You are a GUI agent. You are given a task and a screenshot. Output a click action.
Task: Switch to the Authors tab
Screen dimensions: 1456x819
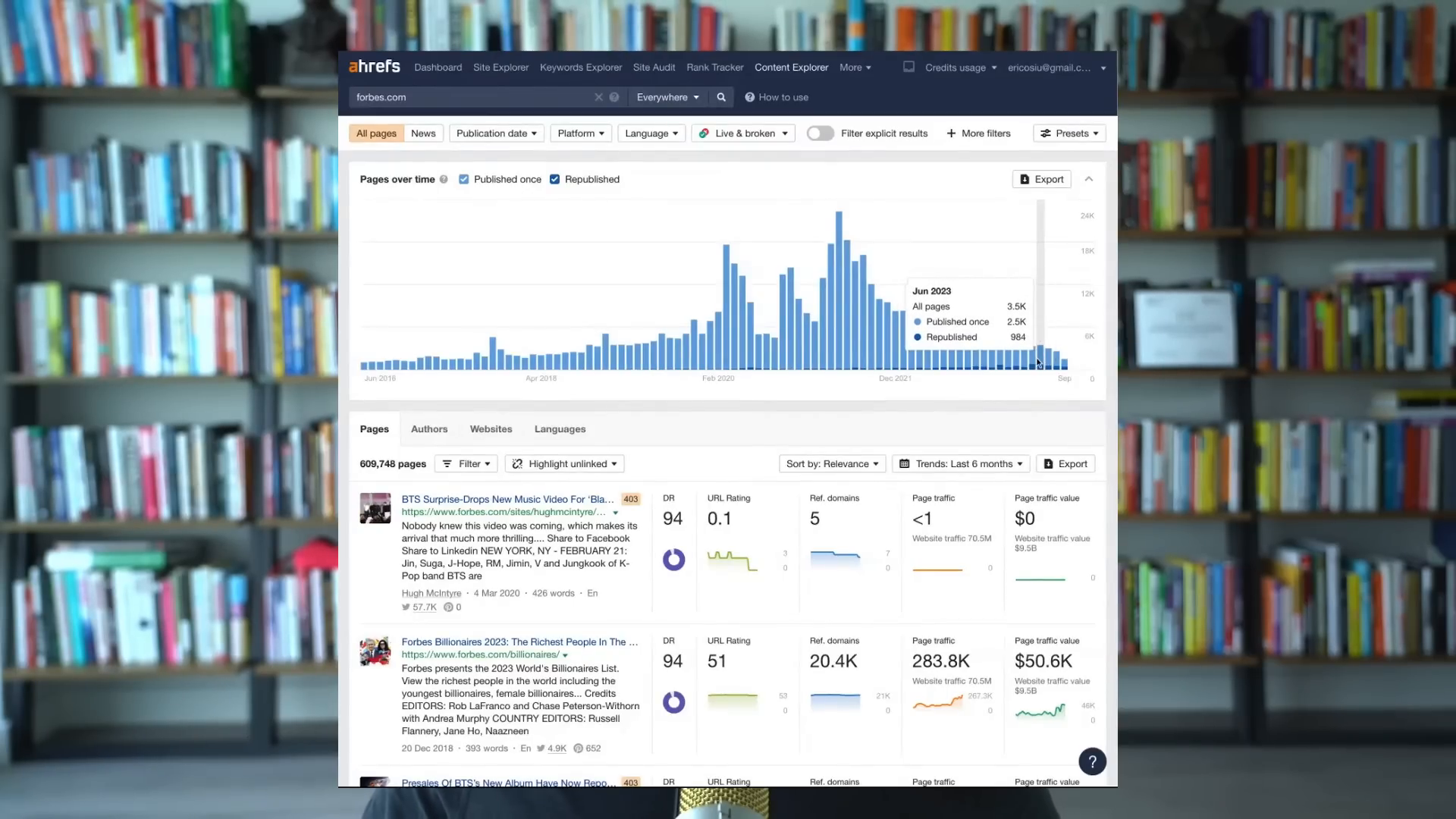pyautogui.click(x=429, y=428)
